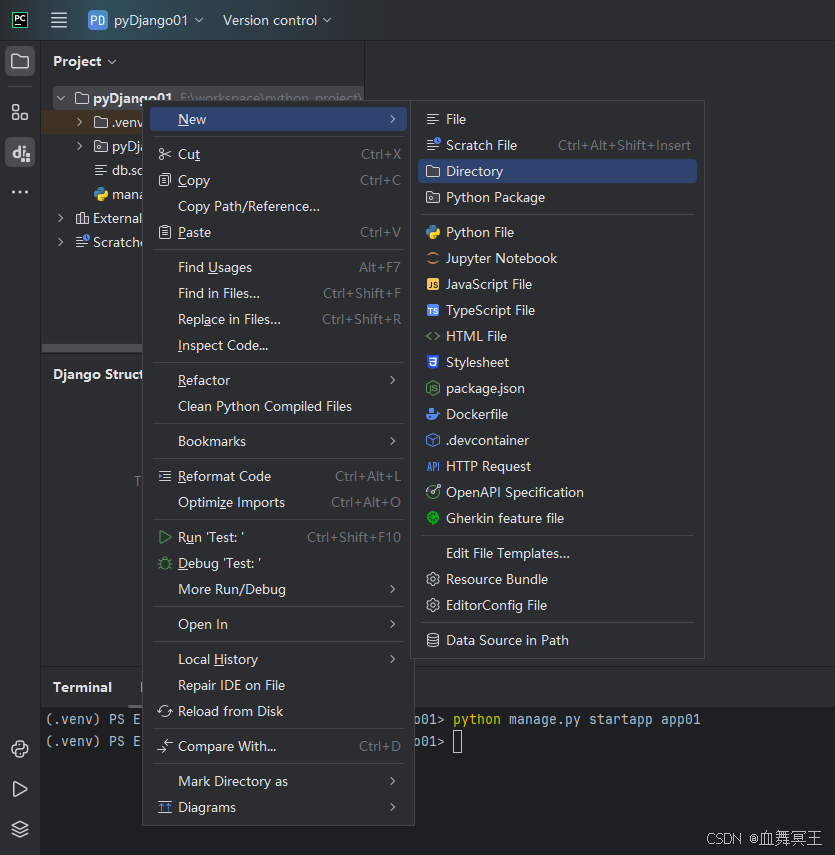The image size is (835, 855).
Task: Click Compare With... entry
Action: click(x=279, y=746)
